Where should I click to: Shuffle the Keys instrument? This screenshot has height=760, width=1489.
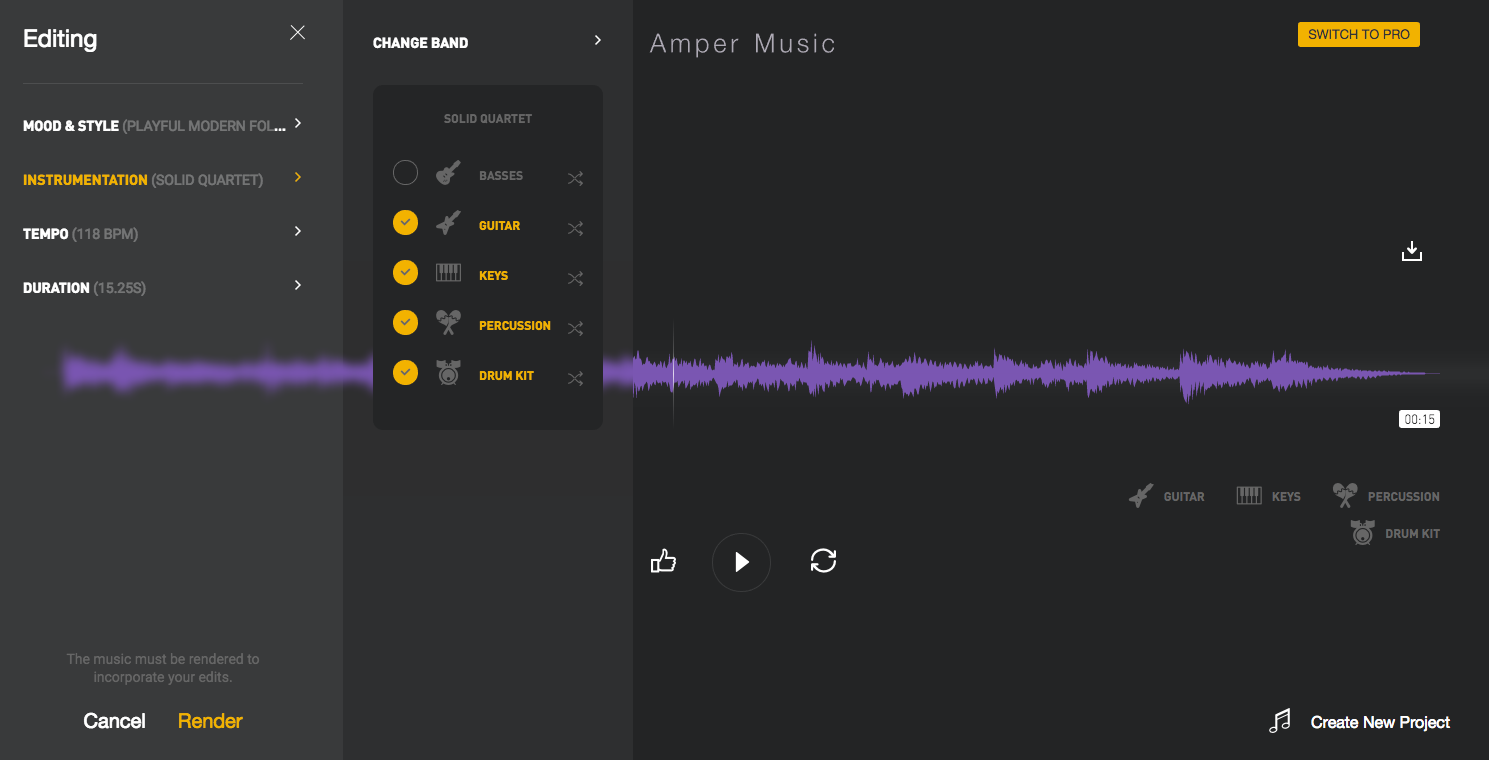pyautogui.click(x=575, y=278)
